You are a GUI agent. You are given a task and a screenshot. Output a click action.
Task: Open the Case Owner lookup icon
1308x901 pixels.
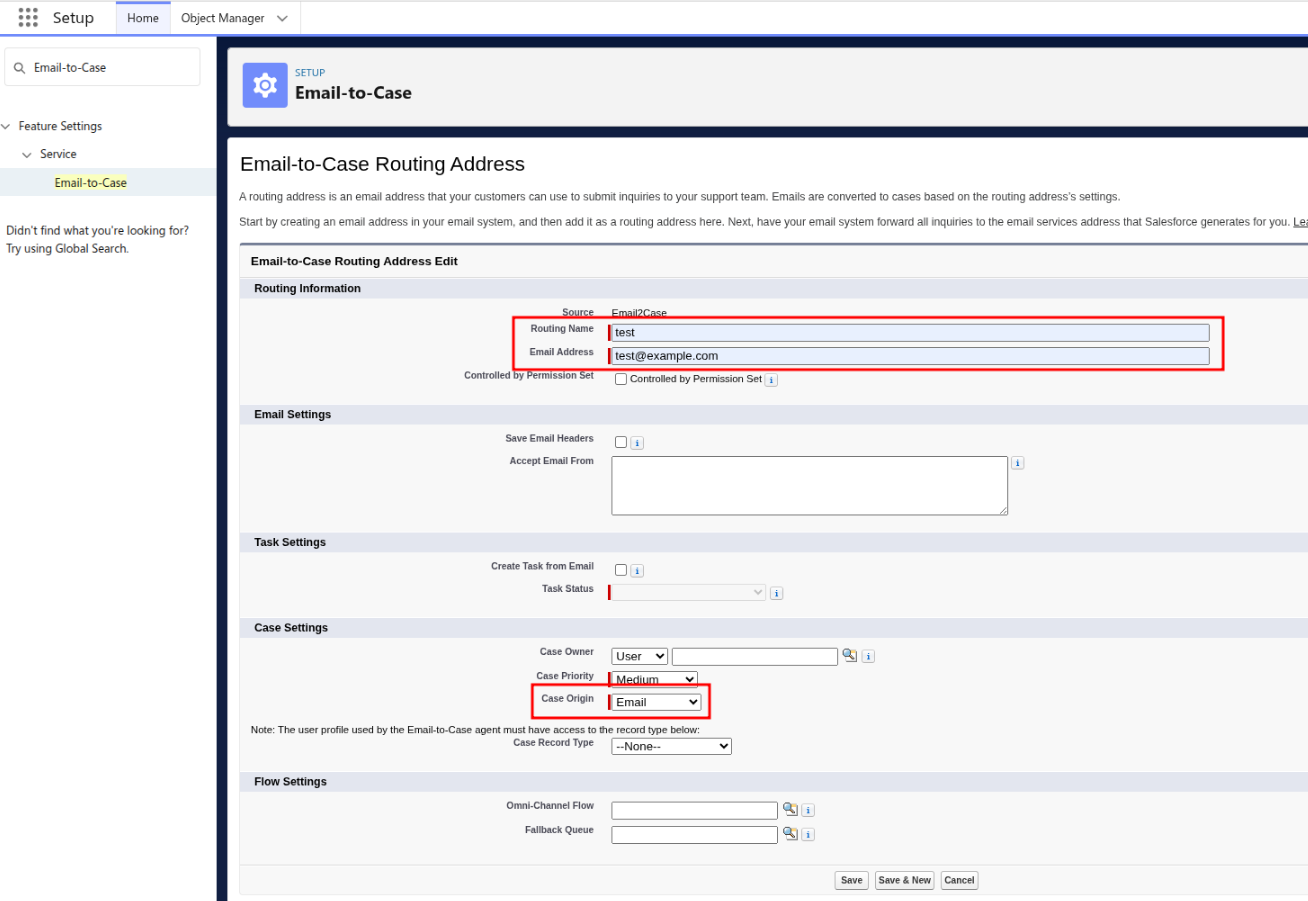click(849, 655)
